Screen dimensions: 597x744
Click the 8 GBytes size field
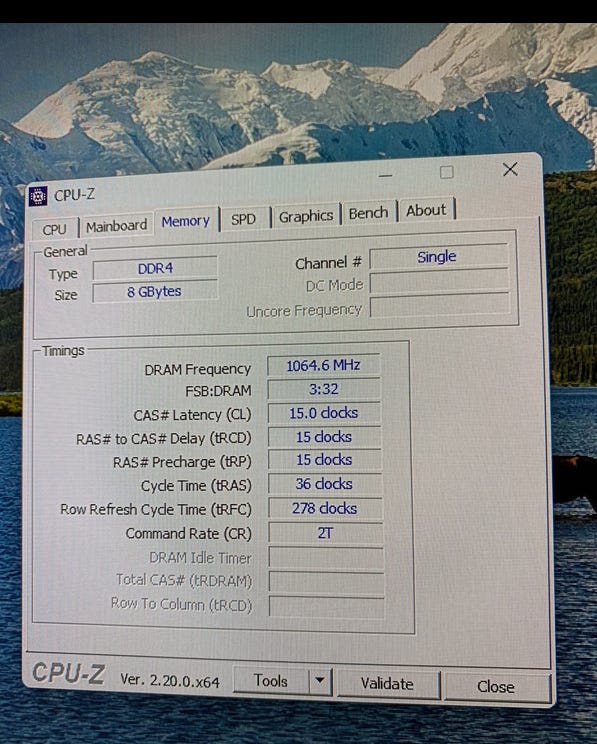[155, 291]
